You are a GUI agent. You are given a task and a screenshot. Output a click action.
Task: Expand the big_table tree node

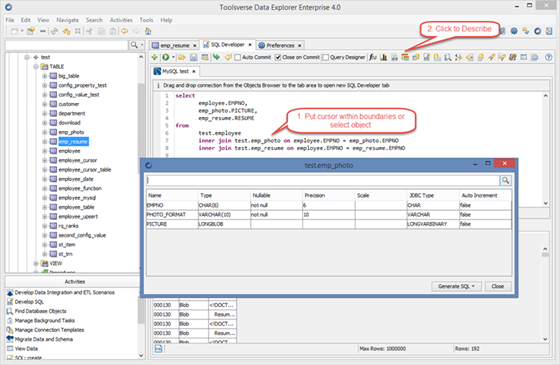pos(45,76)
